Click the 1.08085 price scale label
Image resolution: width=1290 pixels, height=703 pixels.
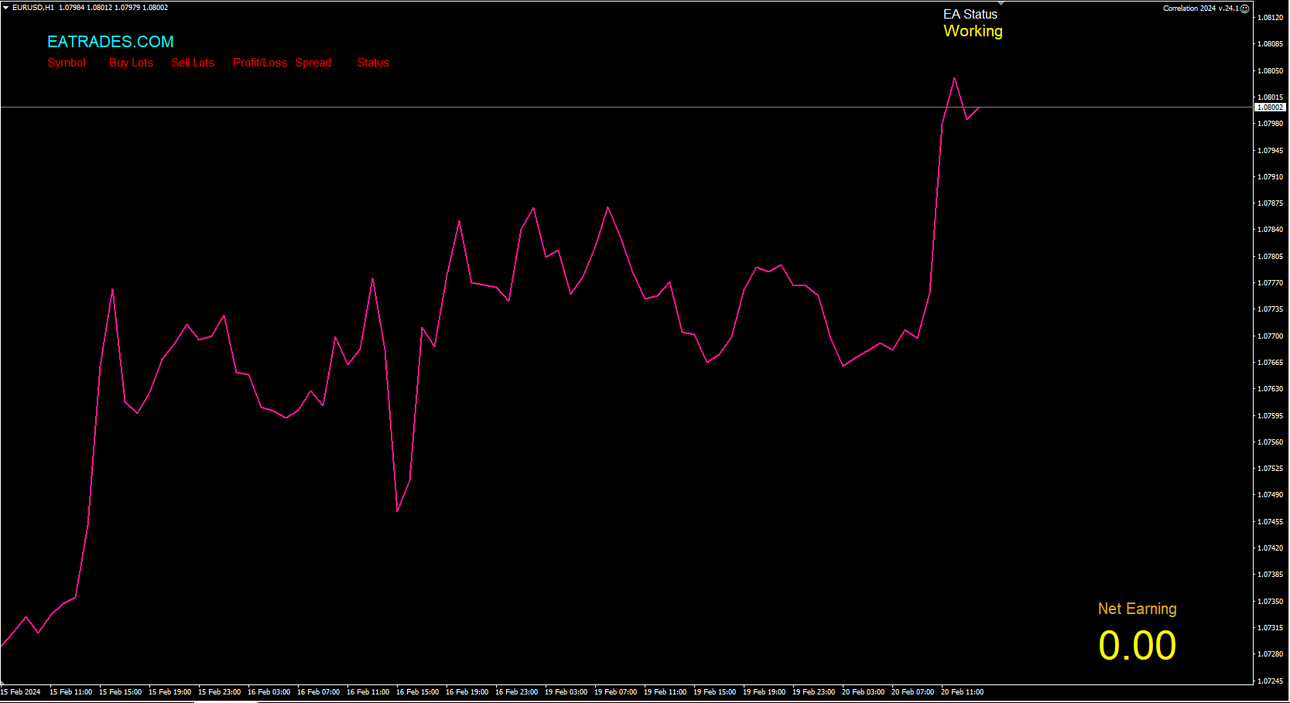click(x=1271, y=44)
